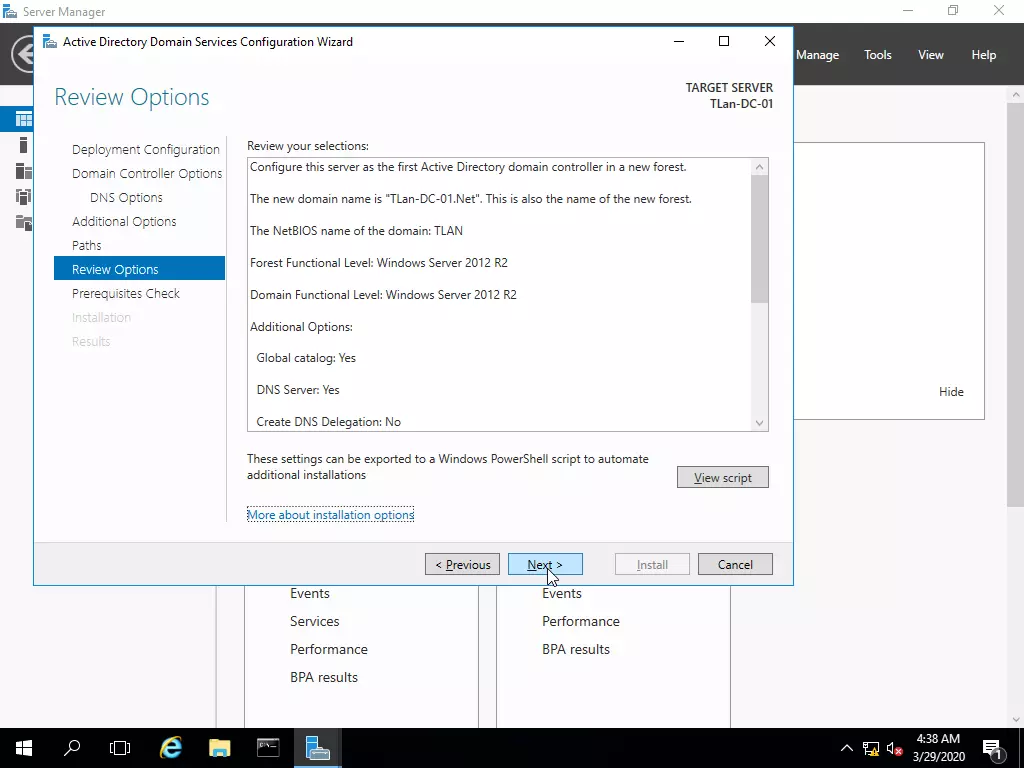The width and height of the screenshot is (1024, 768).
Task: Click the View script button
Action: pos(722,477)
